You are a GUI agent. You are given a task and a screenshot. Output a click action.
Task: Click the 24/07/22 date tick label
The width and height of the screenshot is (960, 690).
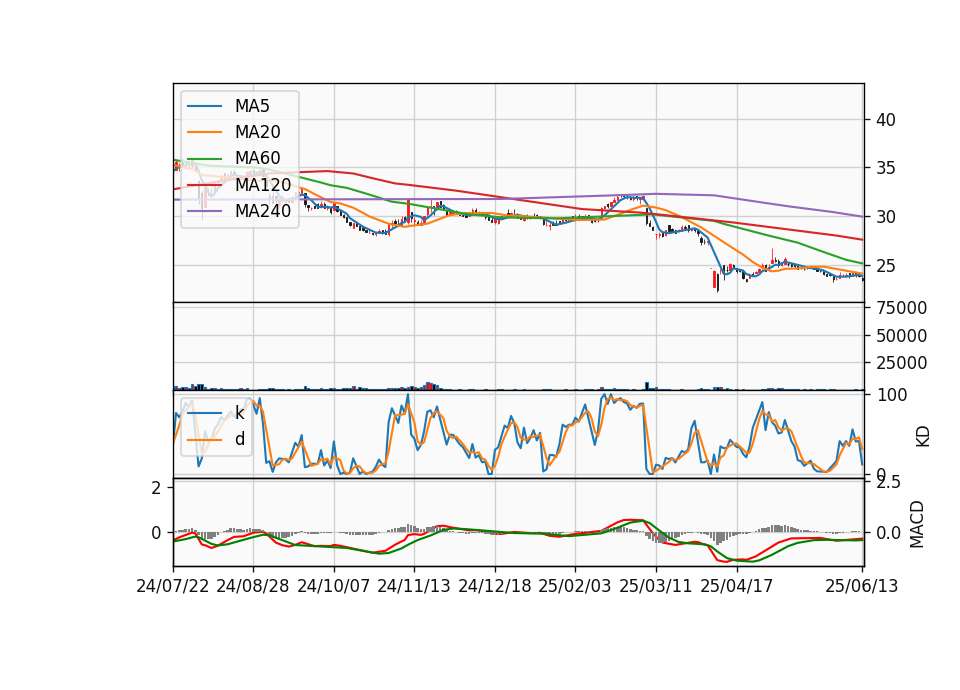(x=173, y=586)
